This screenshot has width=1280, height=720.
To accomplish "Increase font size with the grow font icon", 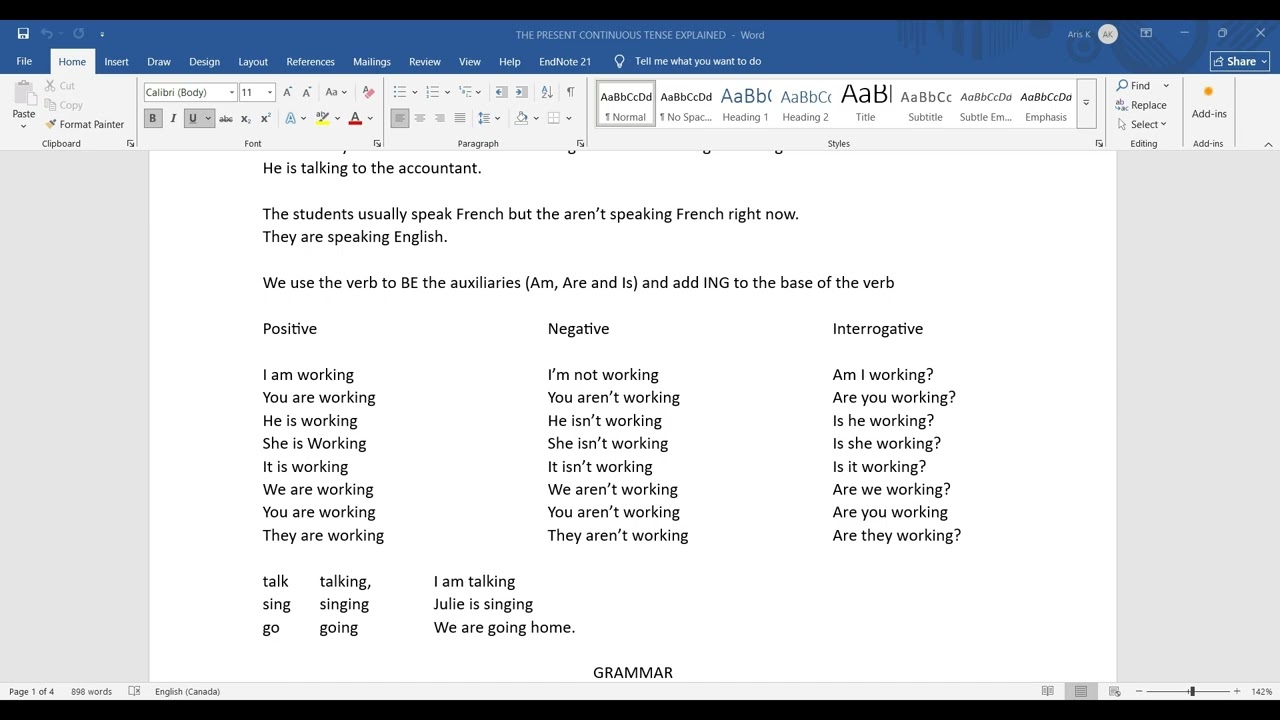I will [288, 92].
